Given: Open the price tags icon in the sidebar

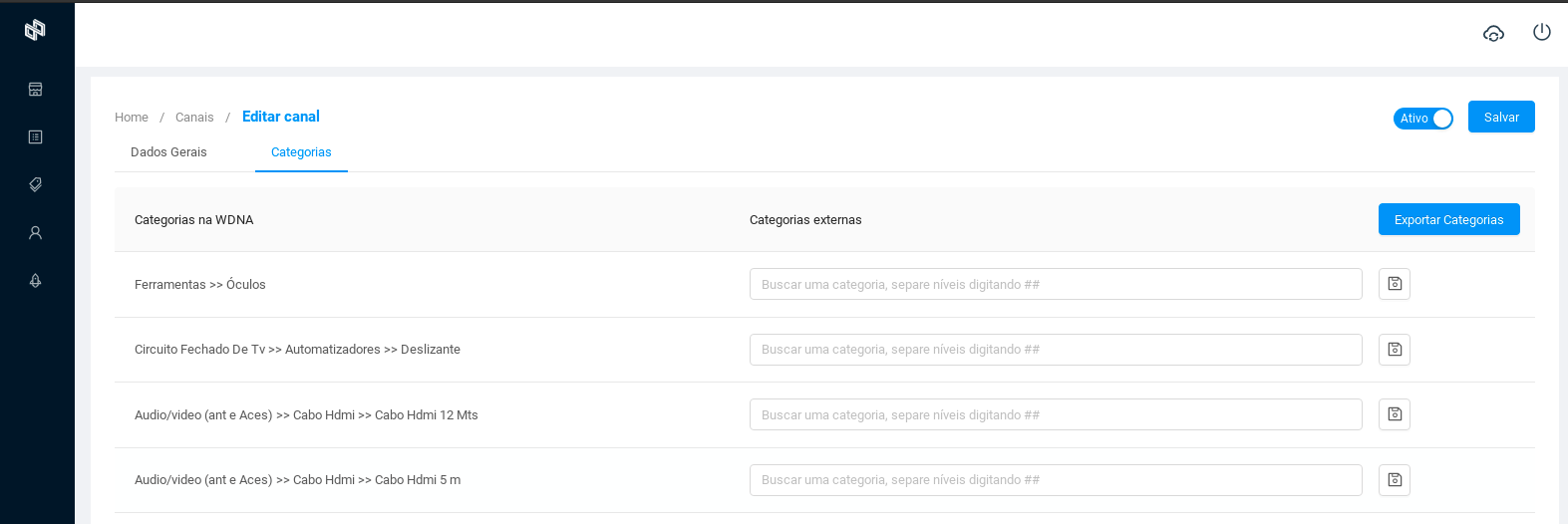Looking at the screenshot, I should [35, 185].
